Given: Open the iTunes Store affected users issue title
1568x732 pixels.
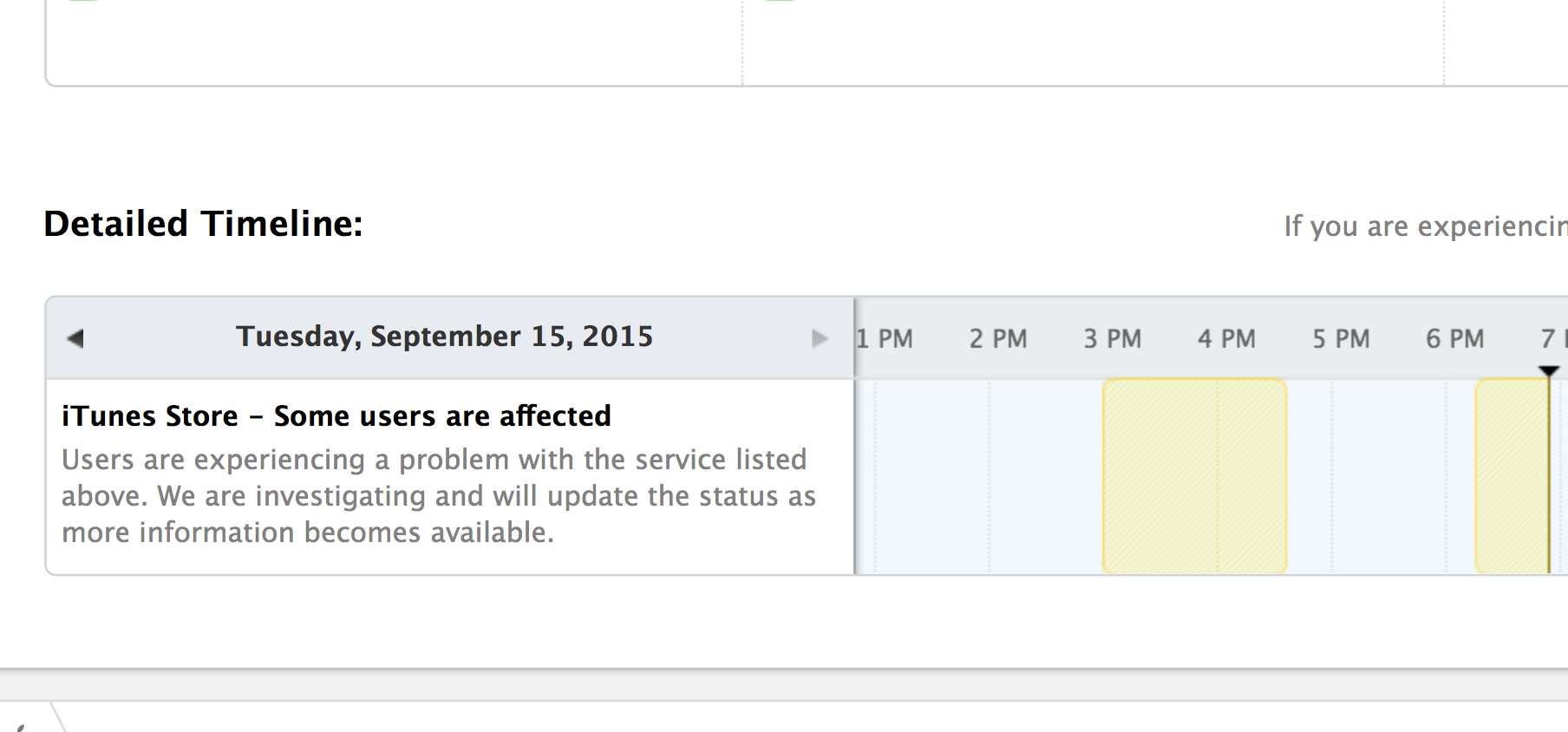Looking at the screenshot, I should pyautogui.click(x=336, y=416).
